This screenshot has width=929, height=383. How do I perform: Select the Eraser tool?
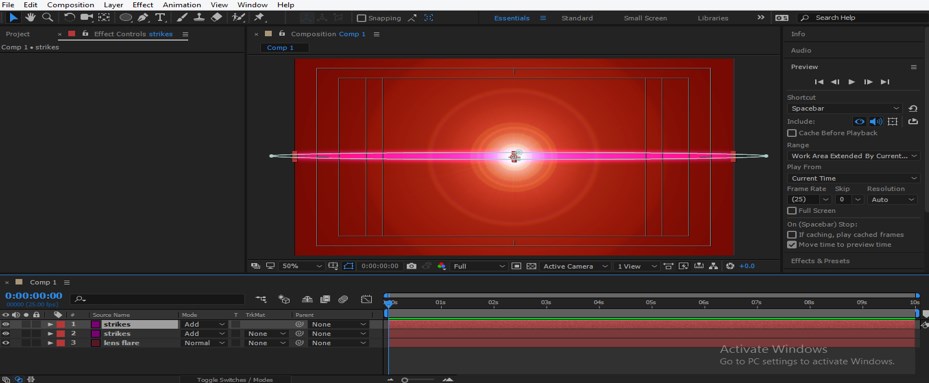tap(216, 18)
